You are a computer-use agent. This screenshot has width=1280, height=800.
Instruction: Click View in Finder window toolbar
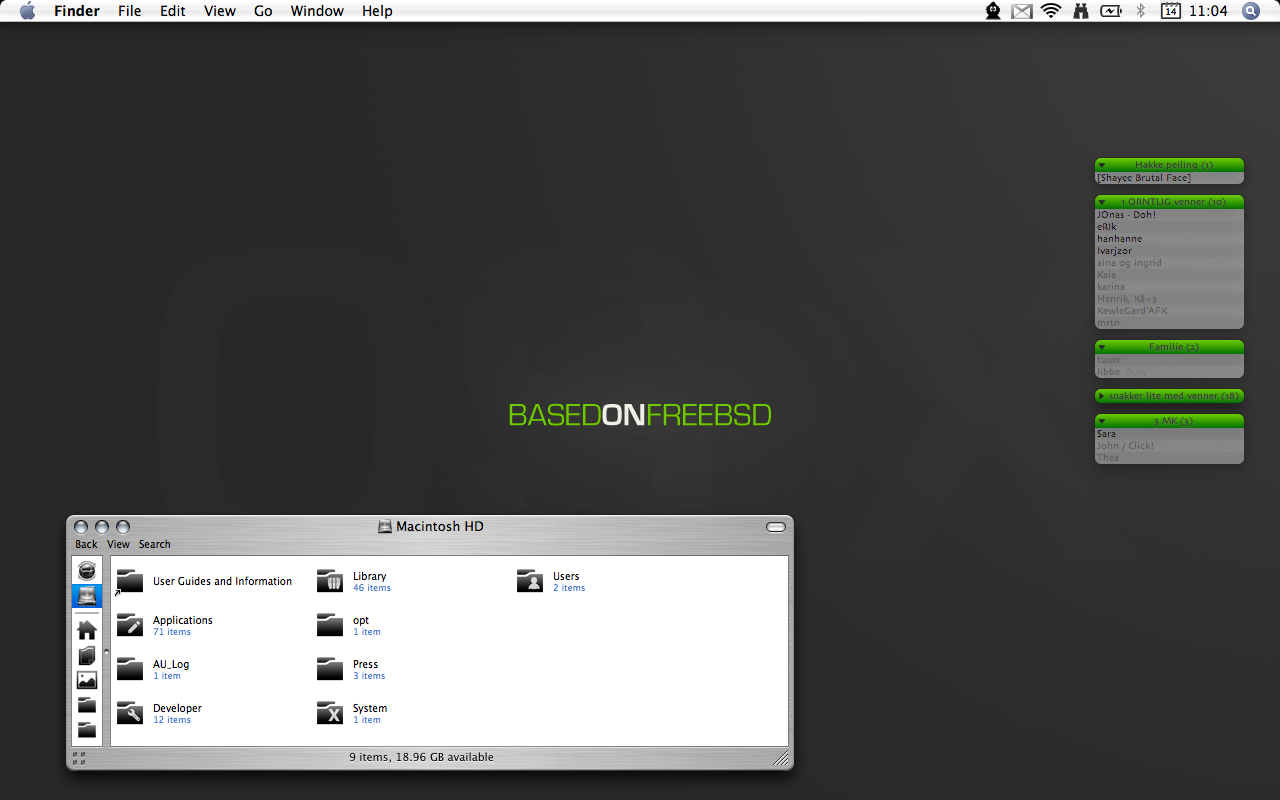[x=118, y=544]
